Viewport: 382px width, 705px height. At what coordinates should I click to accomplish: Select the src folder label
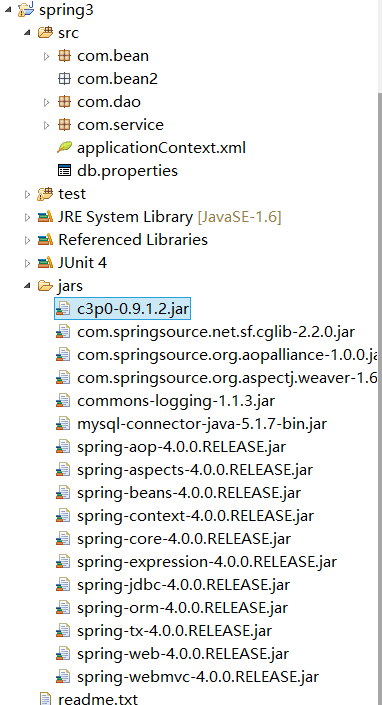(68, 33)
